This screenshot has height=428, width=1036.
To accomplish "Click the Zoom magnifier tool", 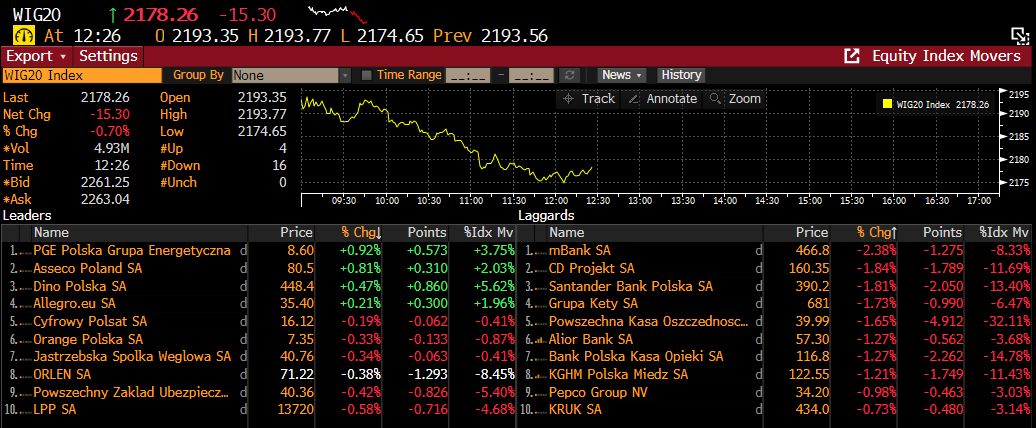I will point(735,99).
